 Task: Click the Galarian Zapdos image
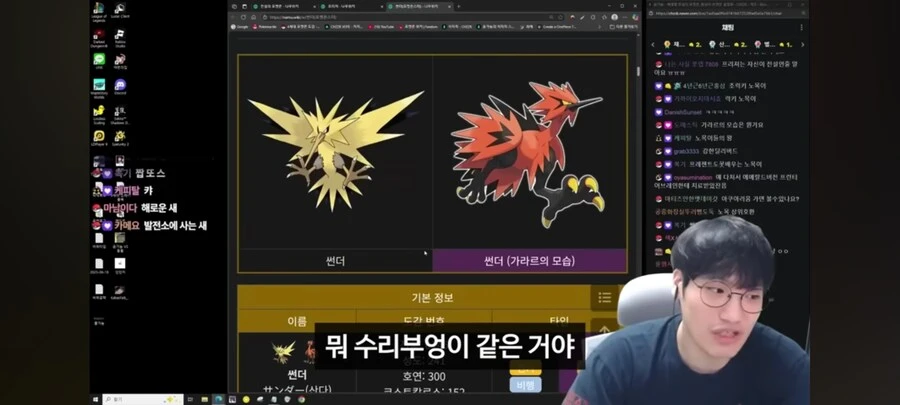pos(527,155)
